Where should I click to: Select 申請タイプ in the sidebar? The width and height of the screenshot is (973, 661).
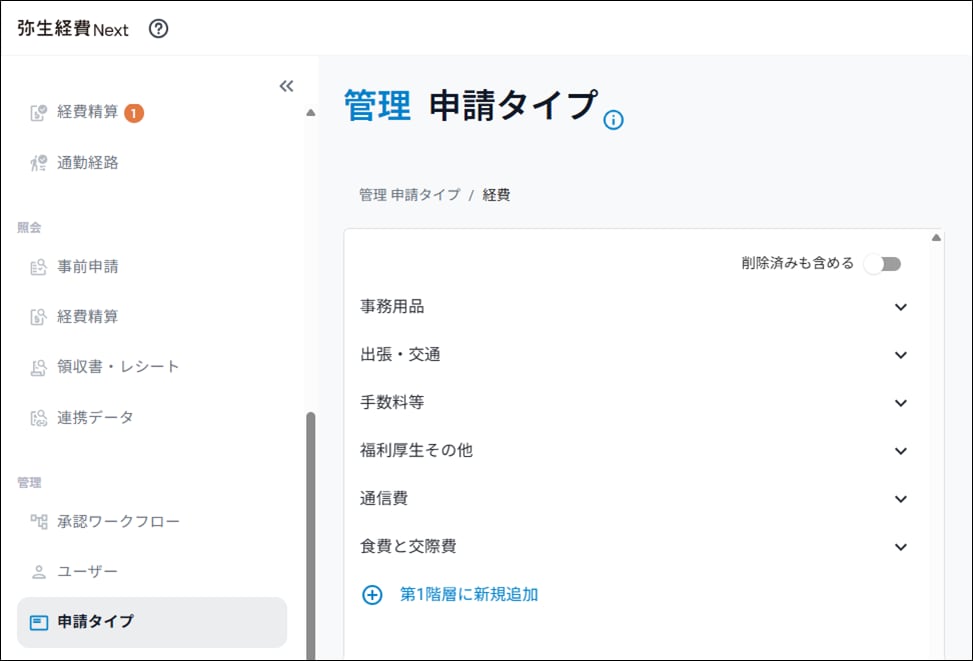pyautogui.click(x=96, y=622)
